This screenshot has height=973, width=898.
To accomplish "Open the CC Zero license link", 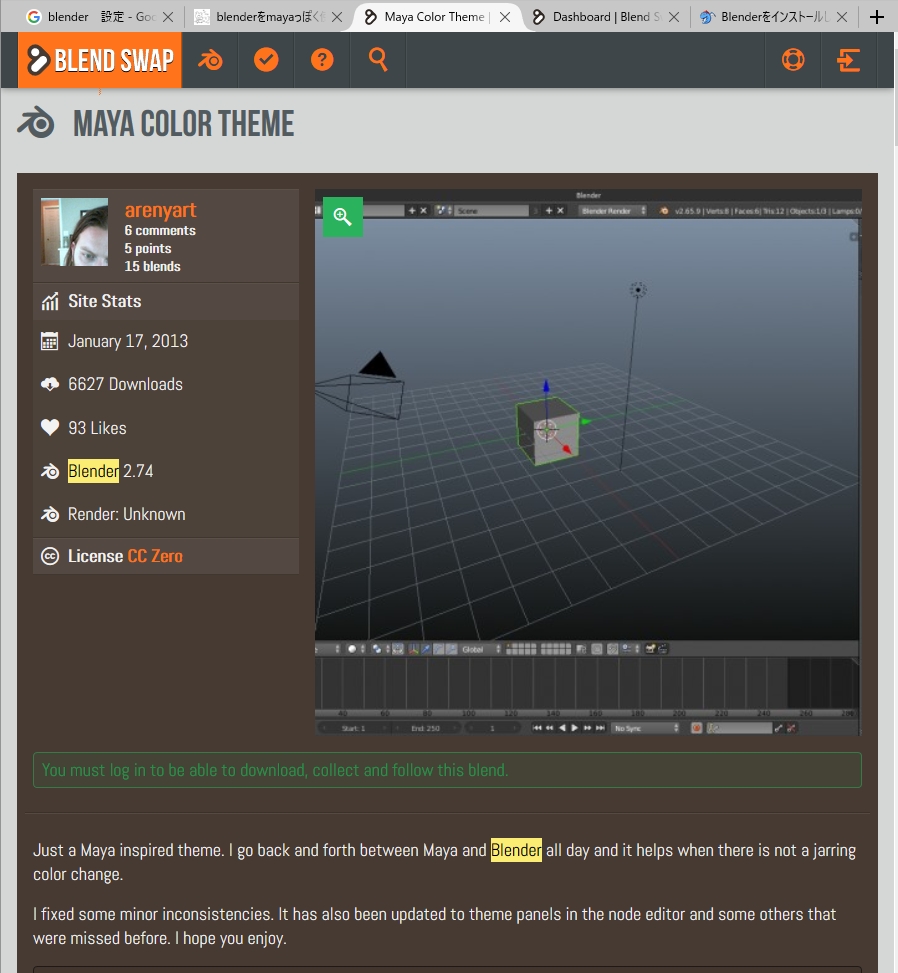I will [155, 556].
